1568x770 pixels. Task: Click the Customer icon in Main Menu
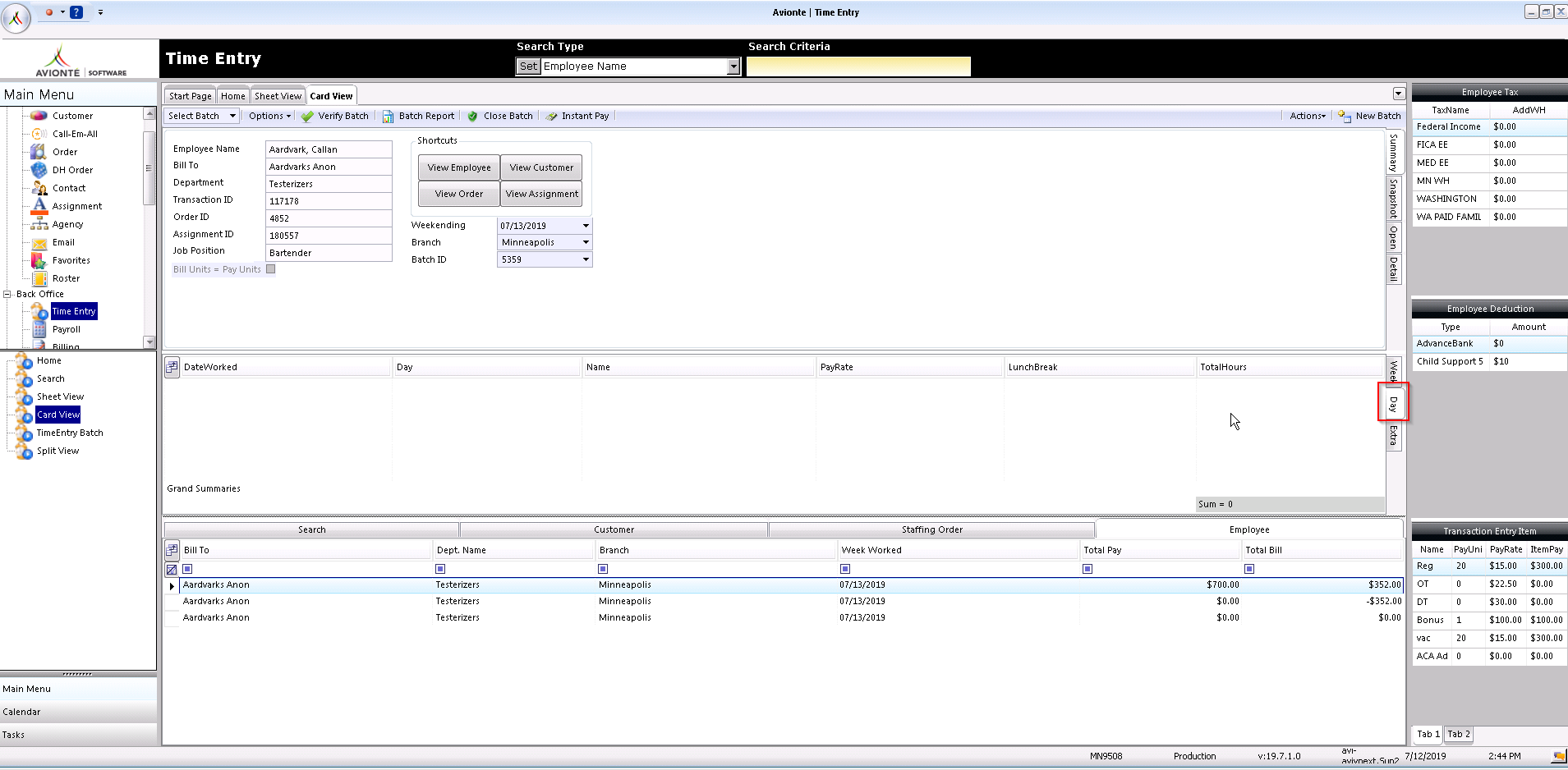pos(39,116)
